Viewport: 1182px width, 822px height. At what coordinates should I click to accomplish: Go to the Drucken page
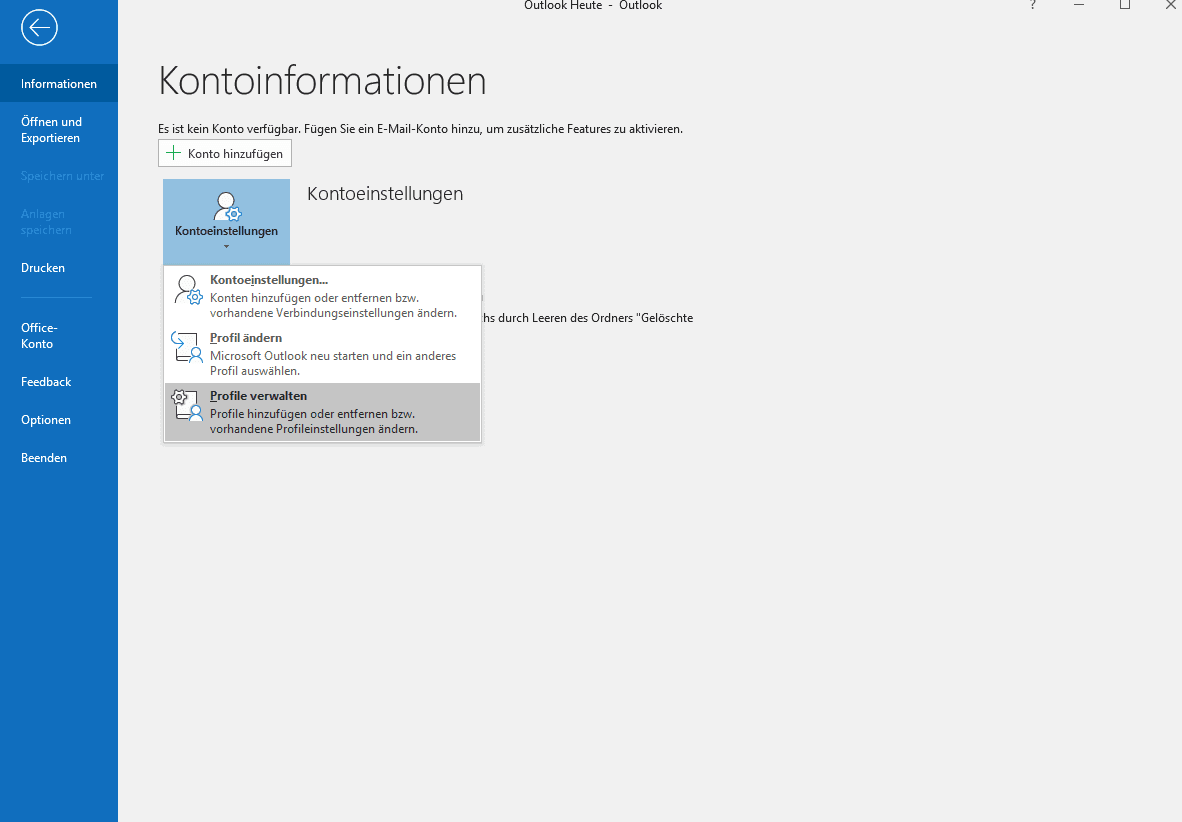coord(59,268)
